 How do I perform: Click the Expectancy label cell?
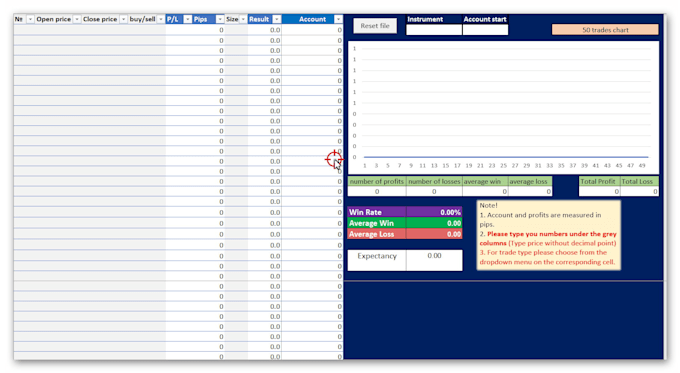click(377, 260)
